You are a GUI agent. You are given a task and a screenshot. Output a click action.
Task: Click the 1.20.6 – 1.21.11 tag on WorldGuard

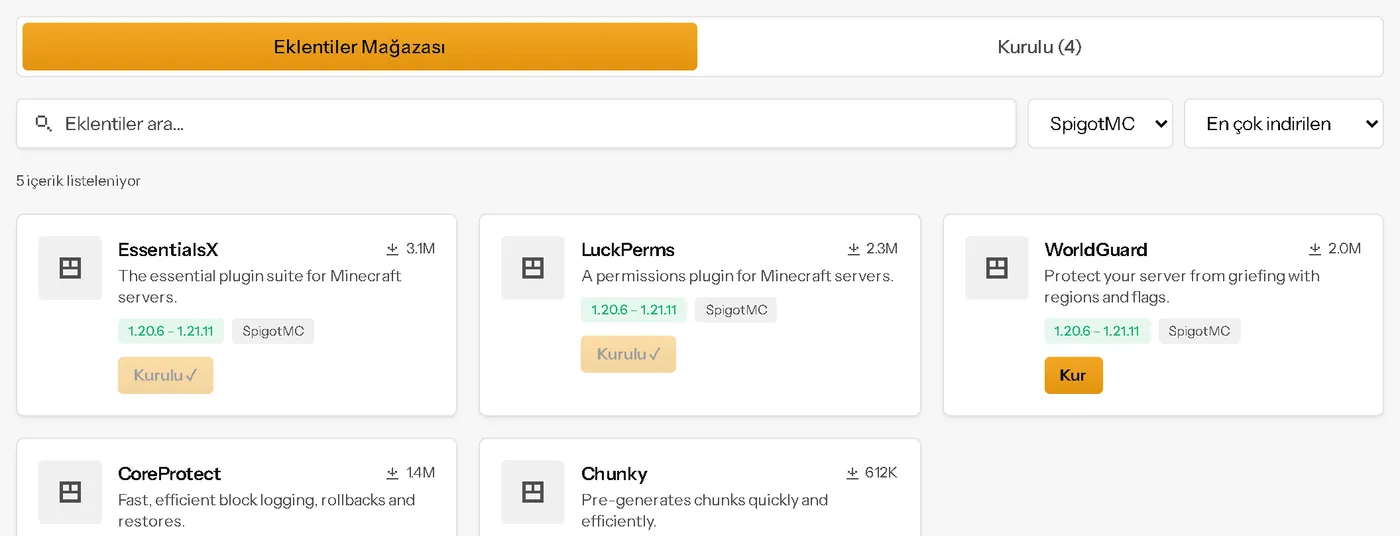coord(1097,331)
